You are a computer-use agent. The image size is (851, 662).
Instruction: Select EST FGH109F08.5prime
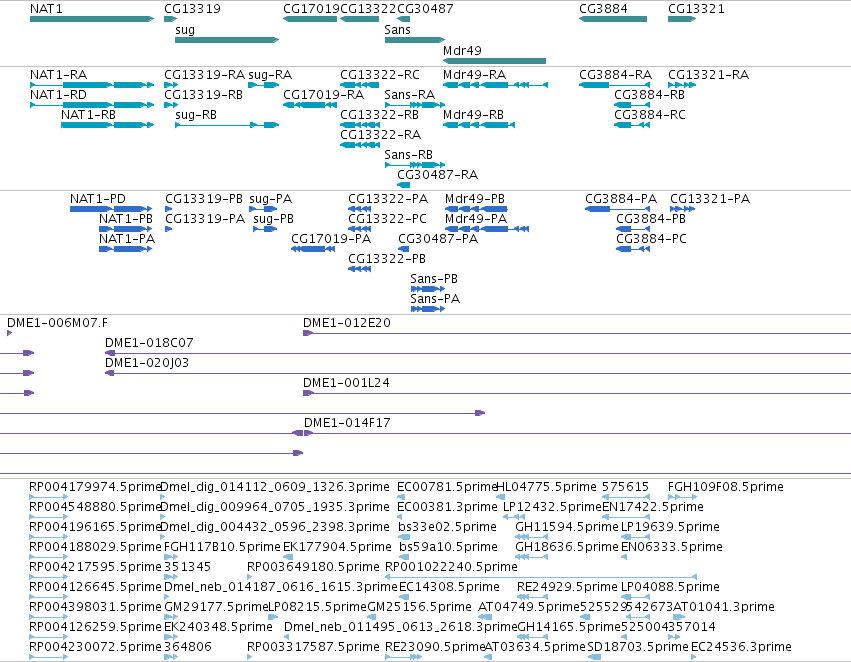click(726, 487)
